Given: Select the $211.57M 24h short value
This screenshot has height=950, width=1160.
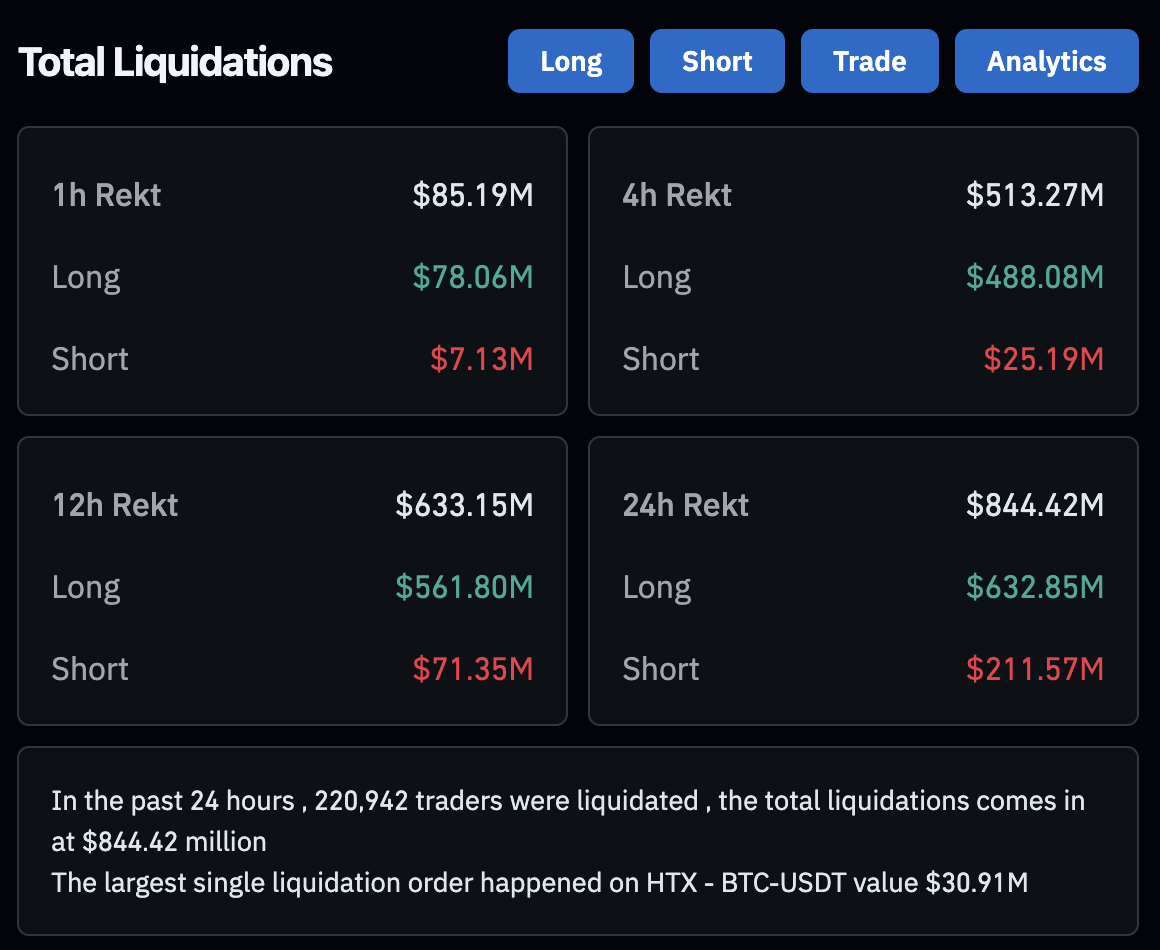Looking at the screenshot, I should click(x=1035, y=669).
